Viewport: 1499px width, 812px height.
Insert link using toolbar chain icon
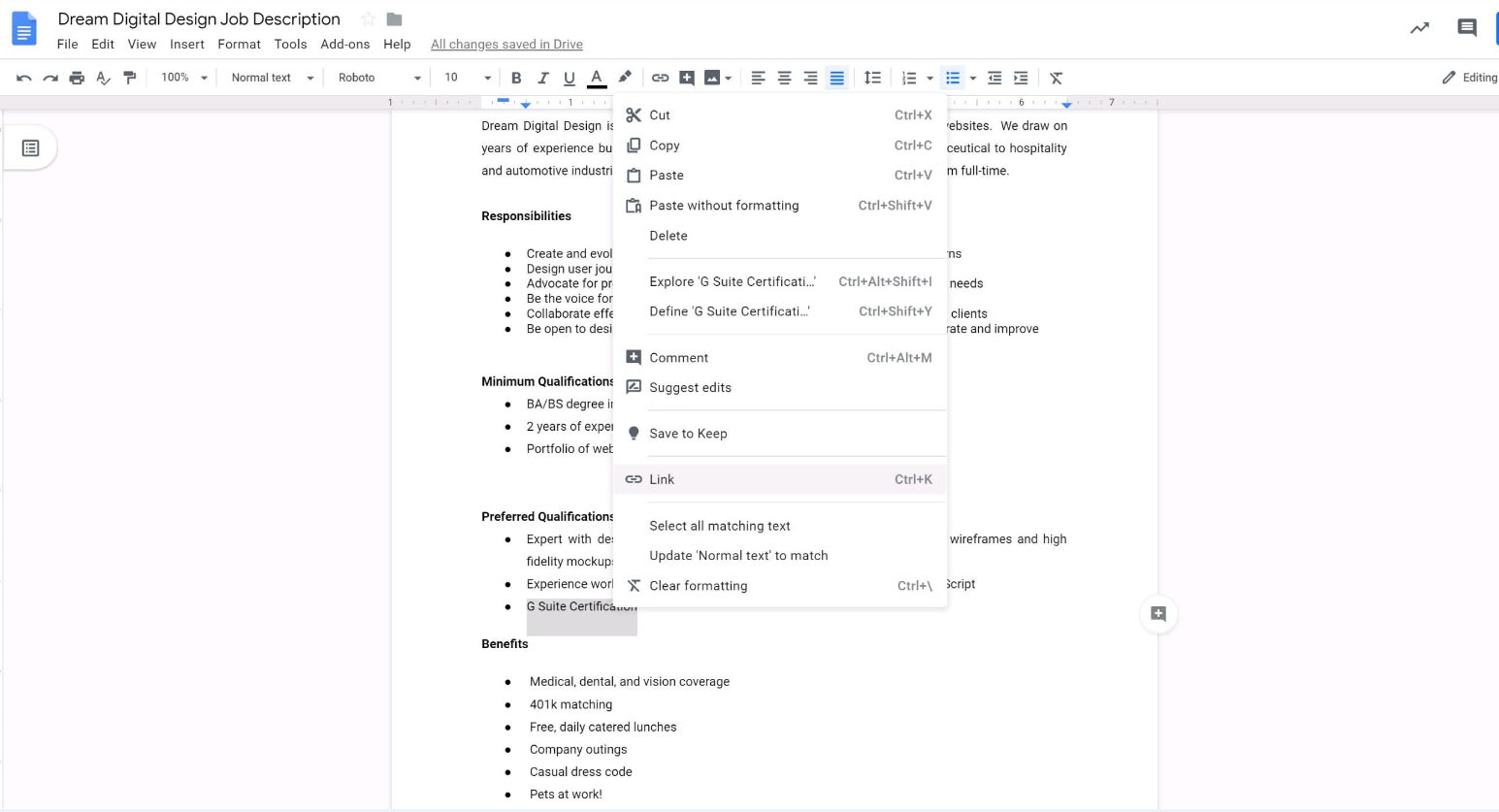pyautogui.click(x=660, y=78)
